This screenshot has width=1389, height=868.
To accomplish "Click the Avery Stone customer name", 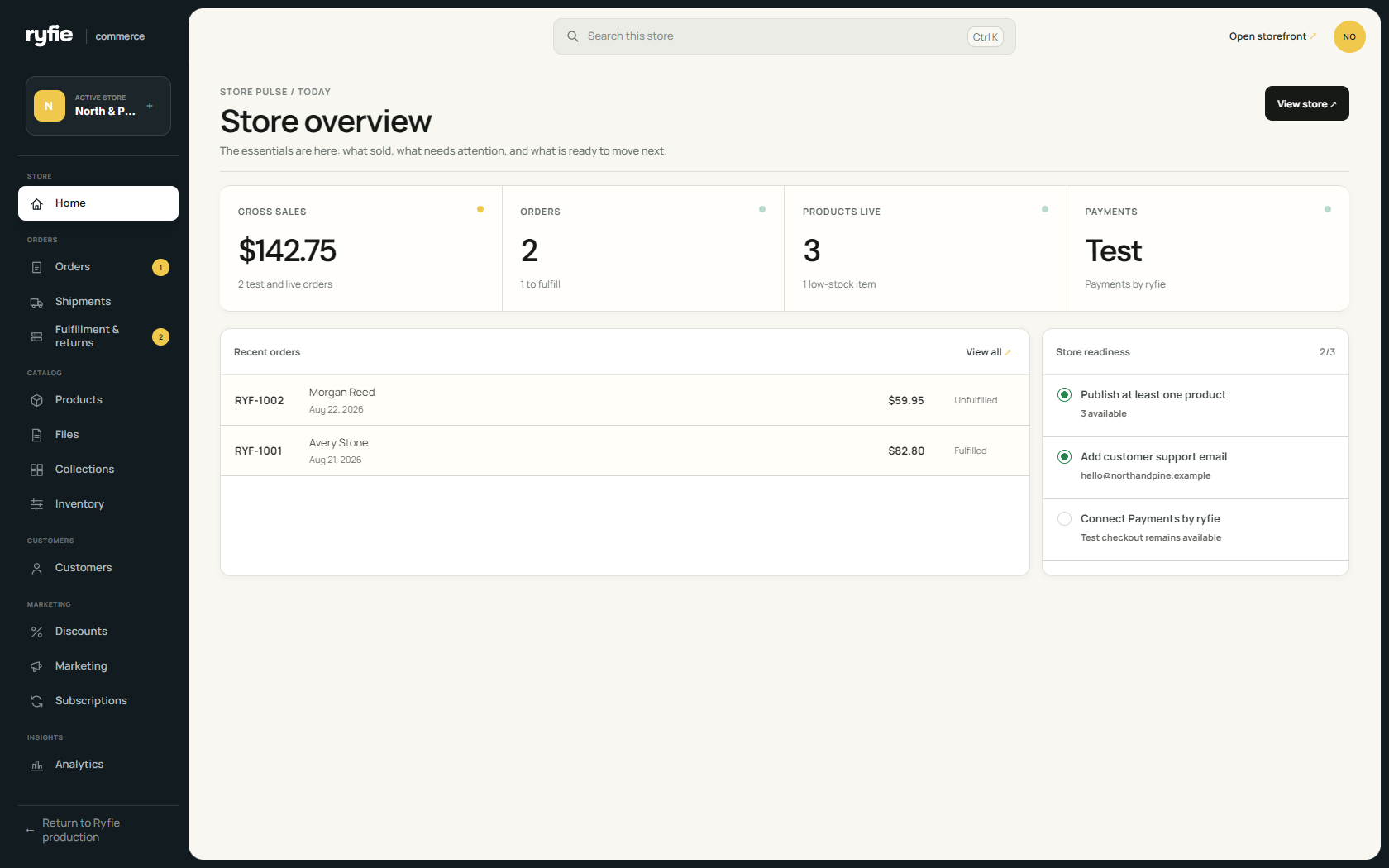I will pos(339,443).
